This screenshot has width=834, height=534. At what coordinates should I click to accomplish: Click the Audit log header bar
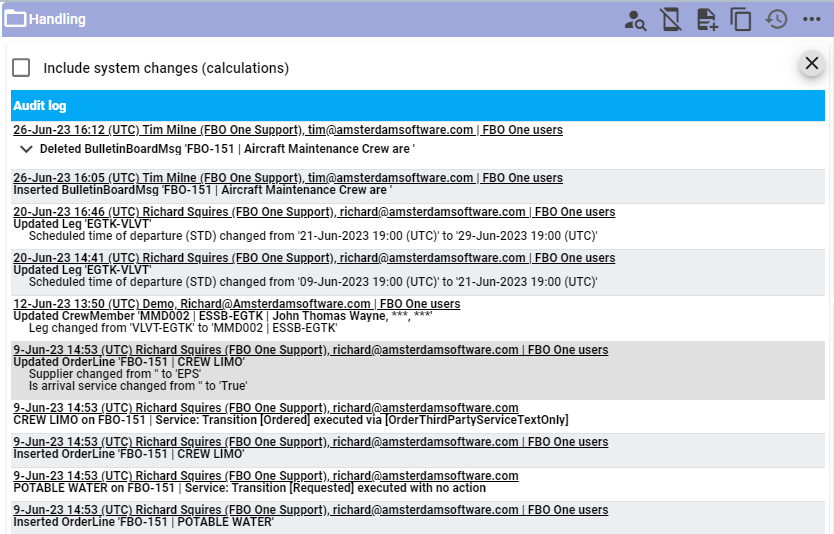[418, 105]
